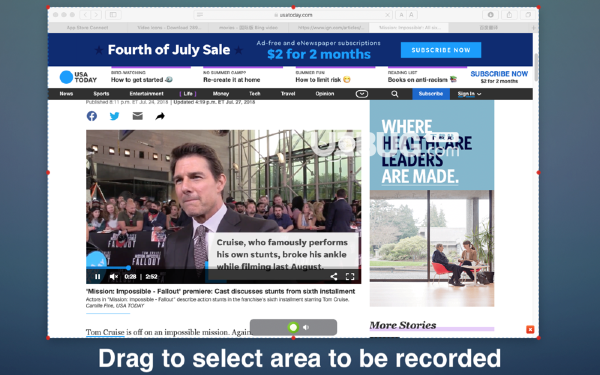Viewport: 600px width, 375px height.
Task: Focus the usatoday.com address bar
Action: (x=293, y=15)
